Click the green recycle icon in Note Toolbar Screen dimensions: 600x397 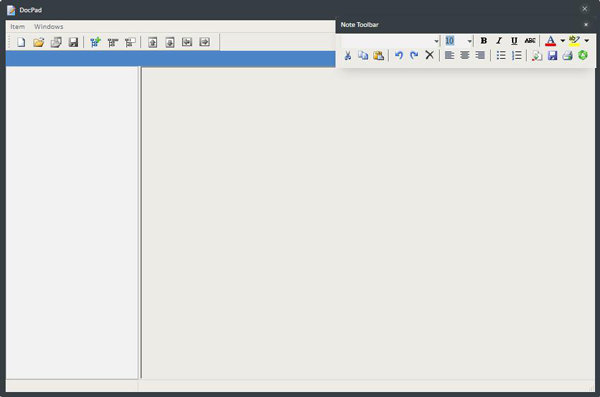(583, 55)
